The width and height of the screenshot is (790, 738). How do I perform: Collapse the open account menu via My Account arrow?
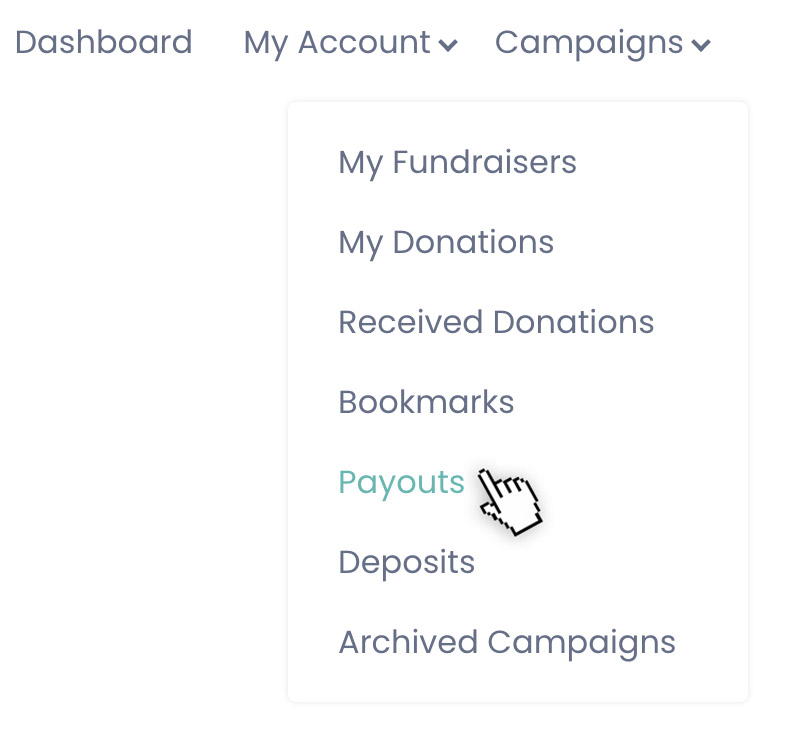(448, 46)
